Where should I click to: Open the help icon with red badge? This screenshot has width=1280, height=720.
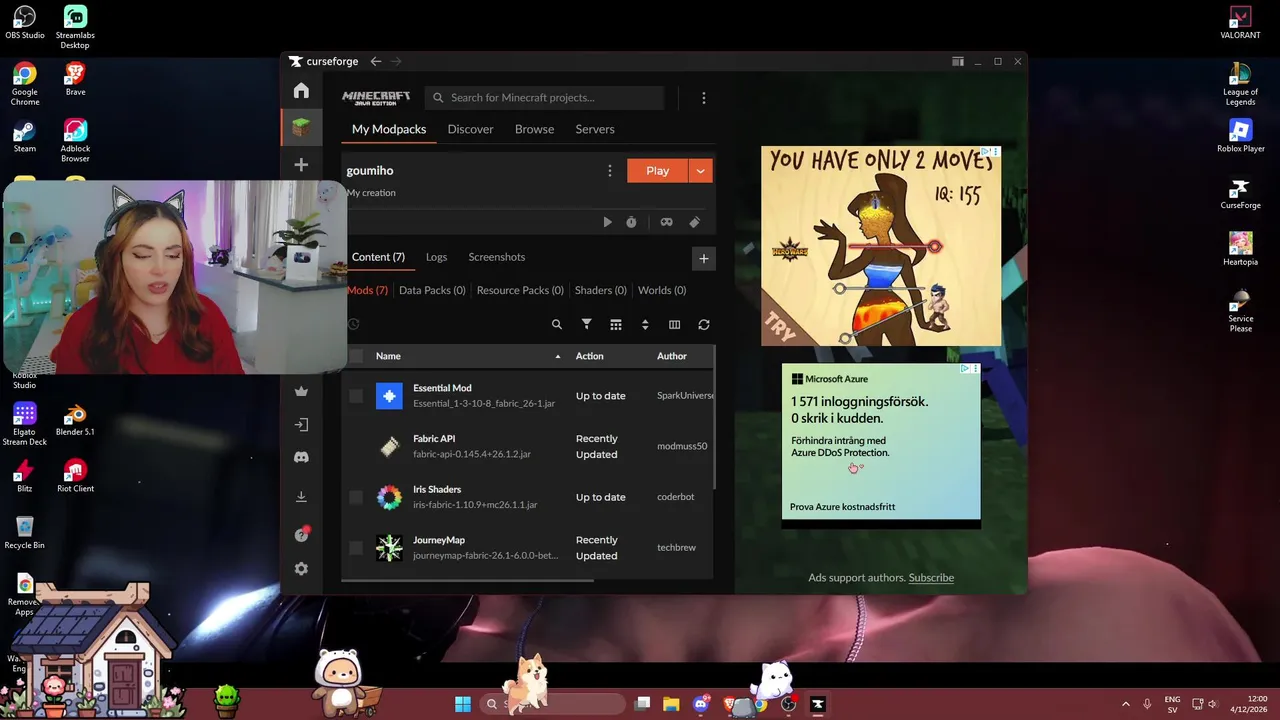(x=301, y=534)
